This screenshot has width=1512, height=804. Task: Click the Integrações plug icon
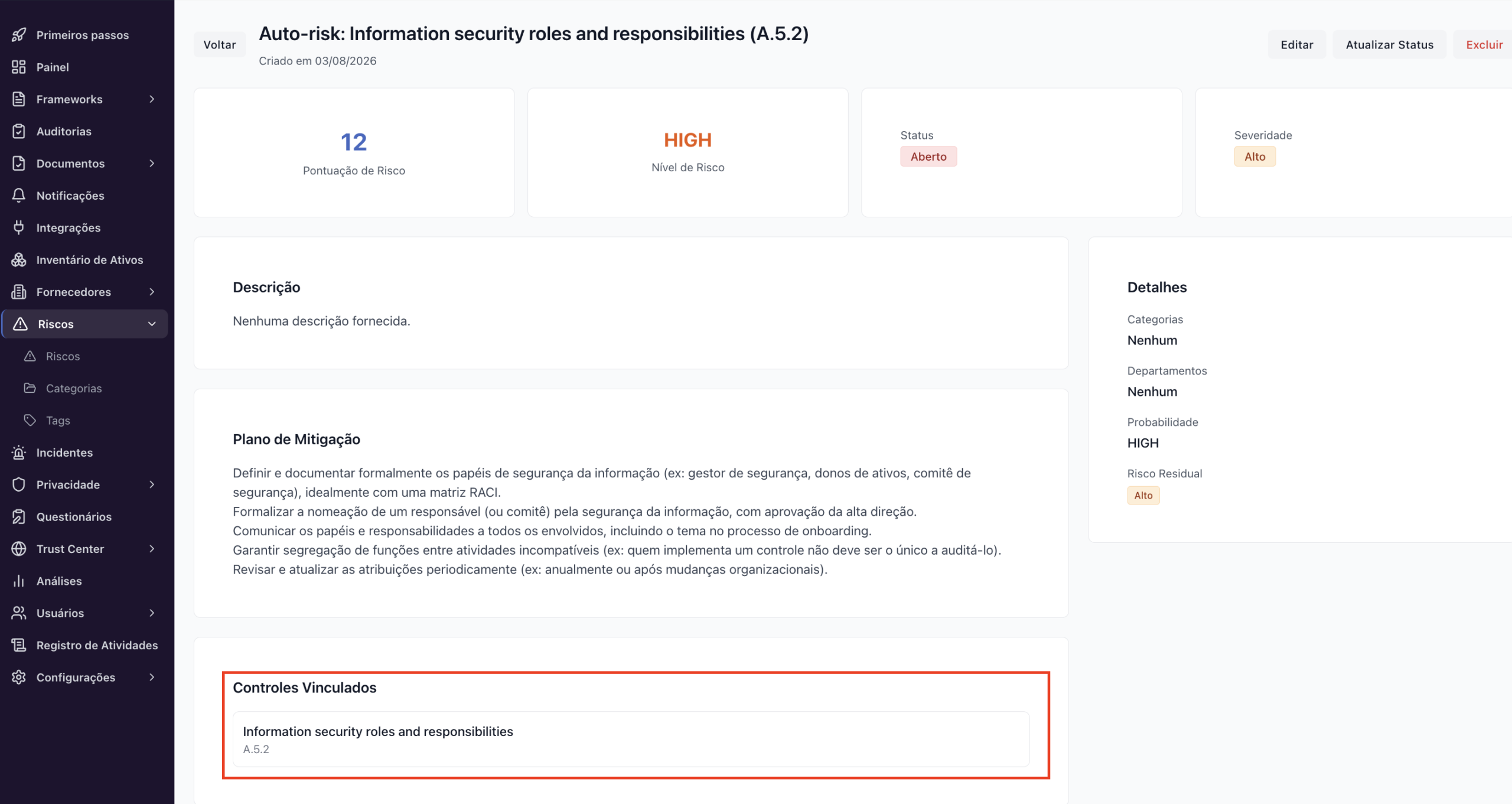pyautogui.click(x=19, y=227)
